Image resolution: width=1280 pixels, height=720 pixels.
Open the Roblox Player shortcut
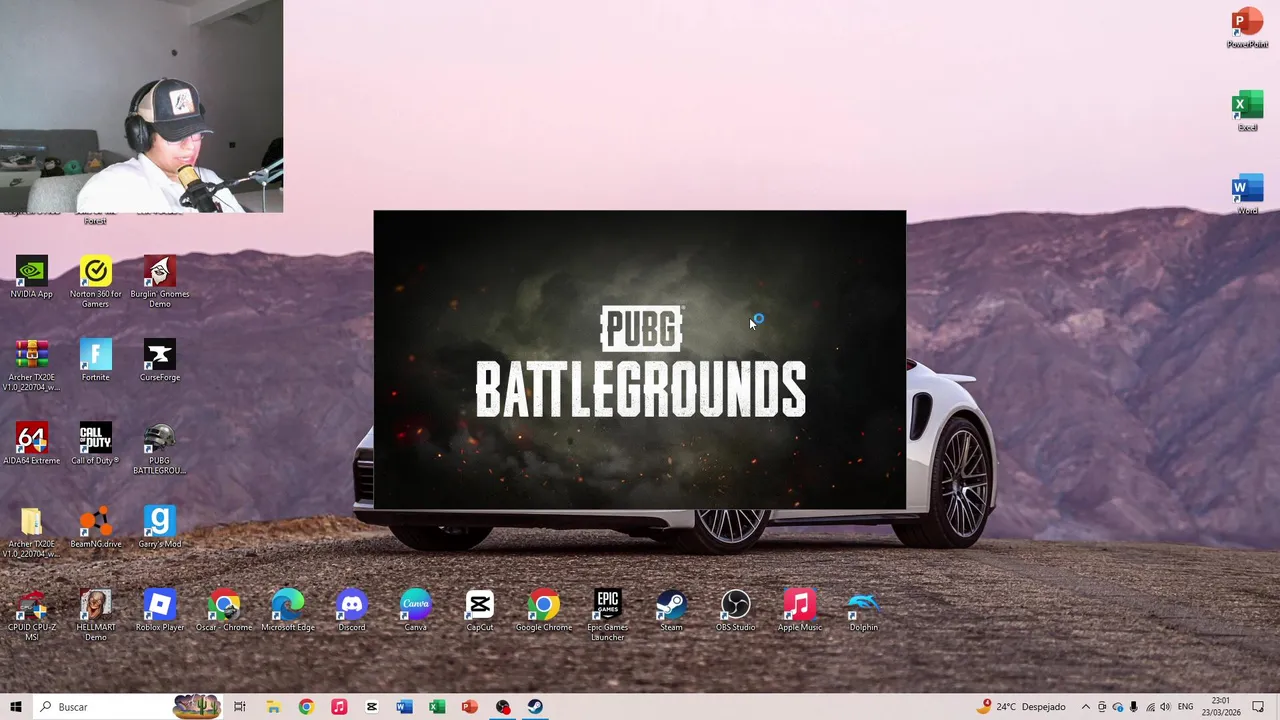(159, 611)
